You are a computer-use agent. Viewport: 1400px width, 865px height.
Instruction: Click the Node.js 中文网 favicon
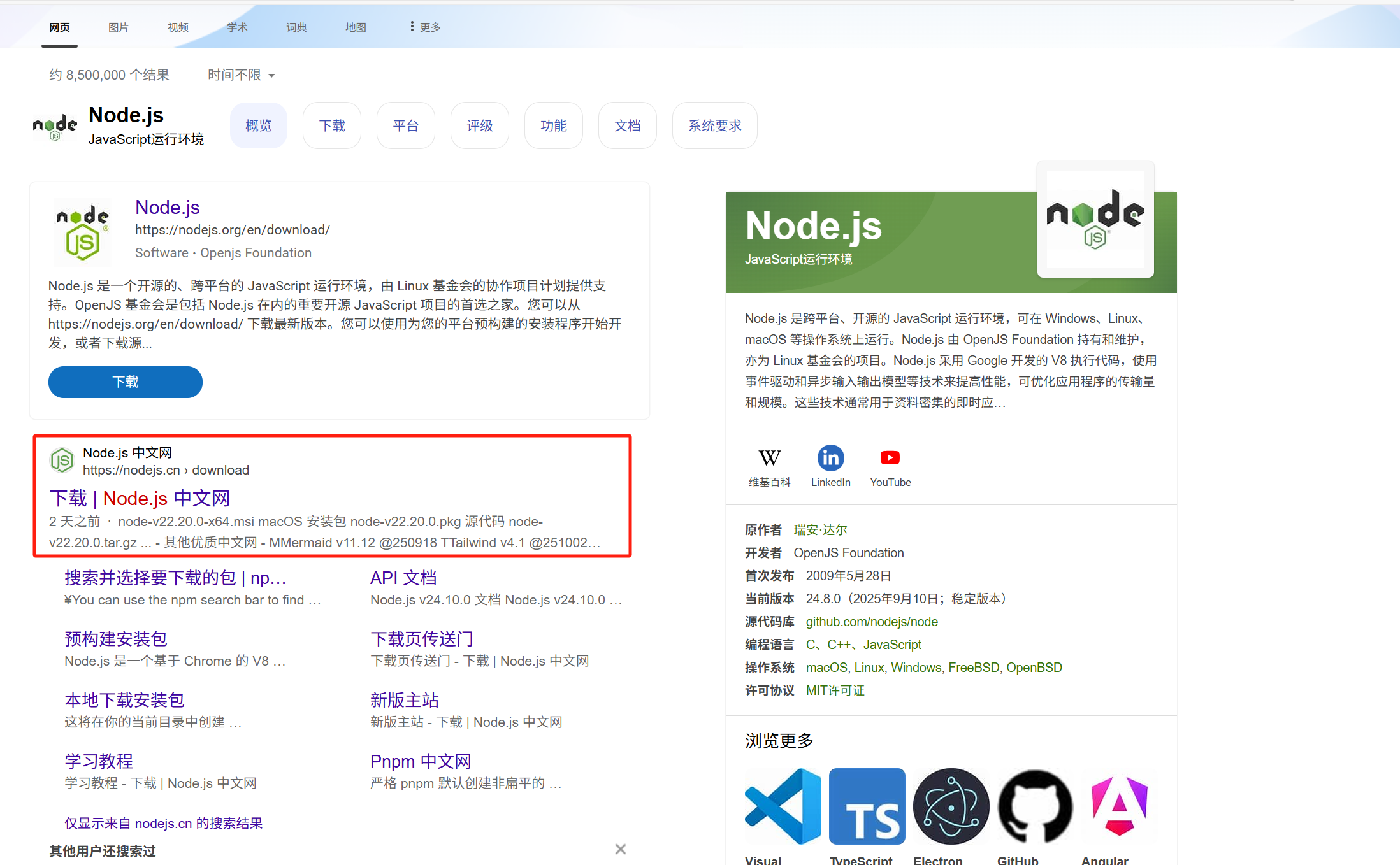[x=62, y=461]
